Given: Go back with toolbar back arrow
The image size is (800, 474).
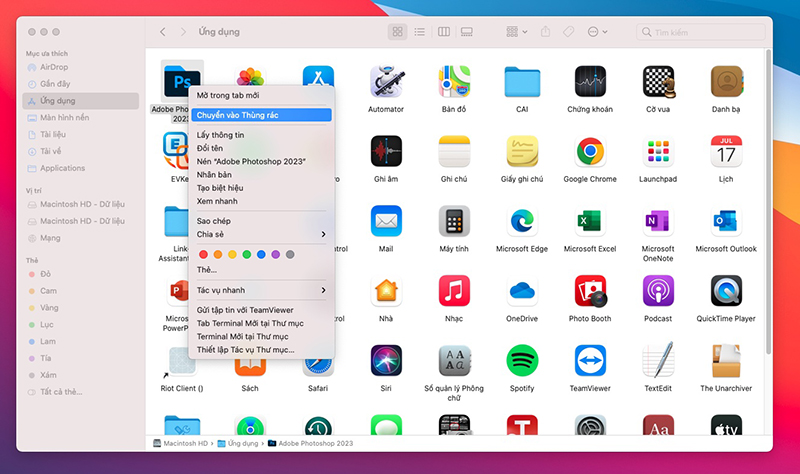Looking at the screenshot, I should coord(163,32).
